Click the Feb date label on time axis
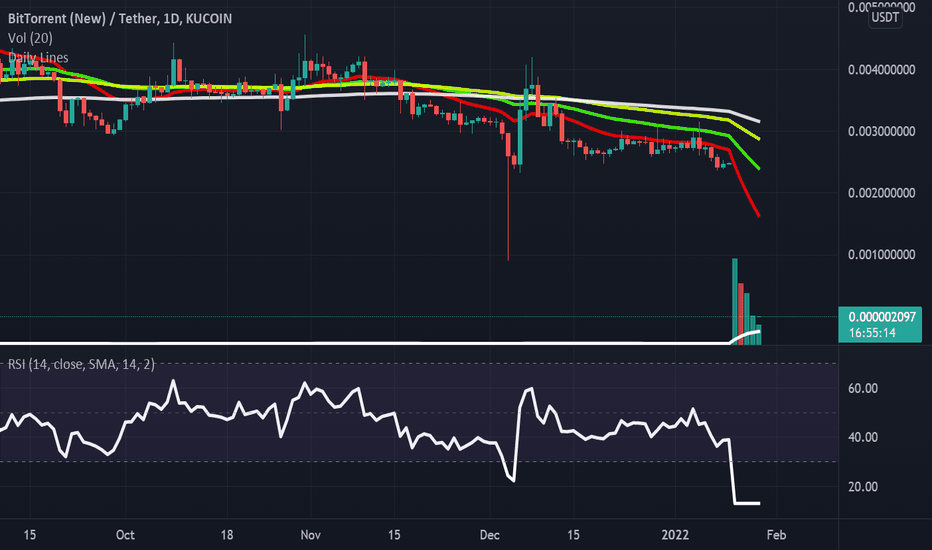The width and height of the screenshot is (932, 550). click(776, 535)
